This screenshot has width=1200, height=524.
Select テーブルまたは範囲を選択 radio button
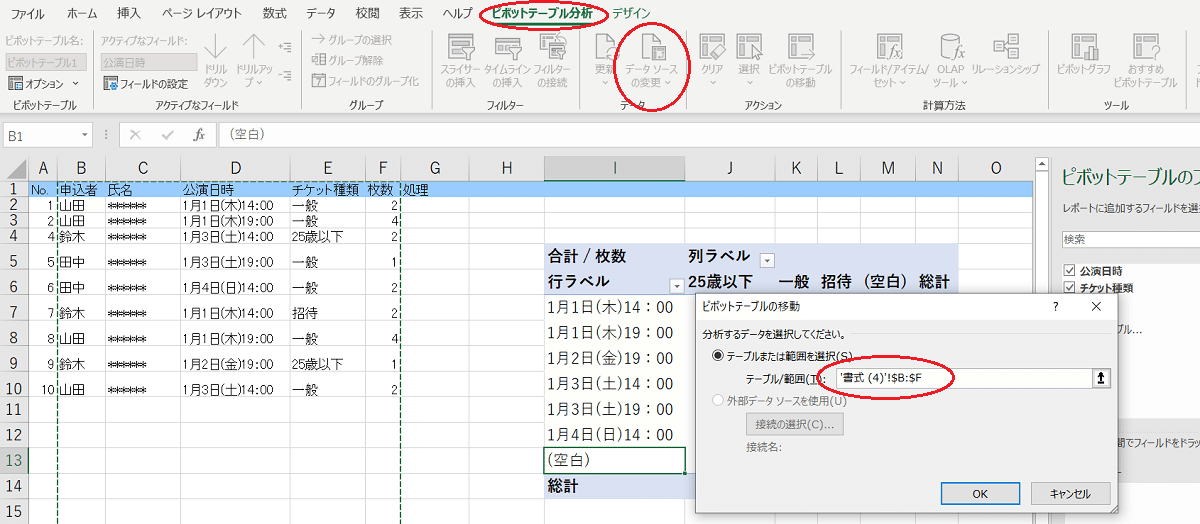716,355
